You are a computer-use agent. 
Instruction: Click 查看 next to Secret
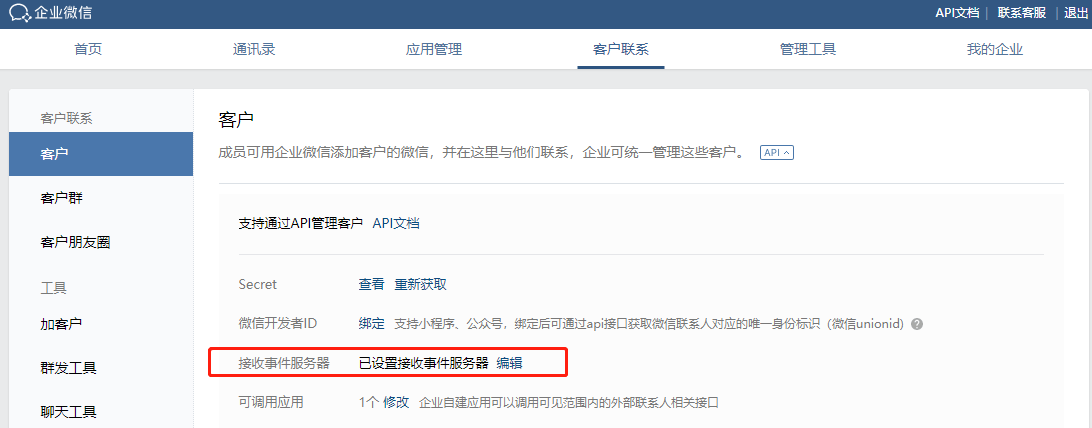click(371, 284)
